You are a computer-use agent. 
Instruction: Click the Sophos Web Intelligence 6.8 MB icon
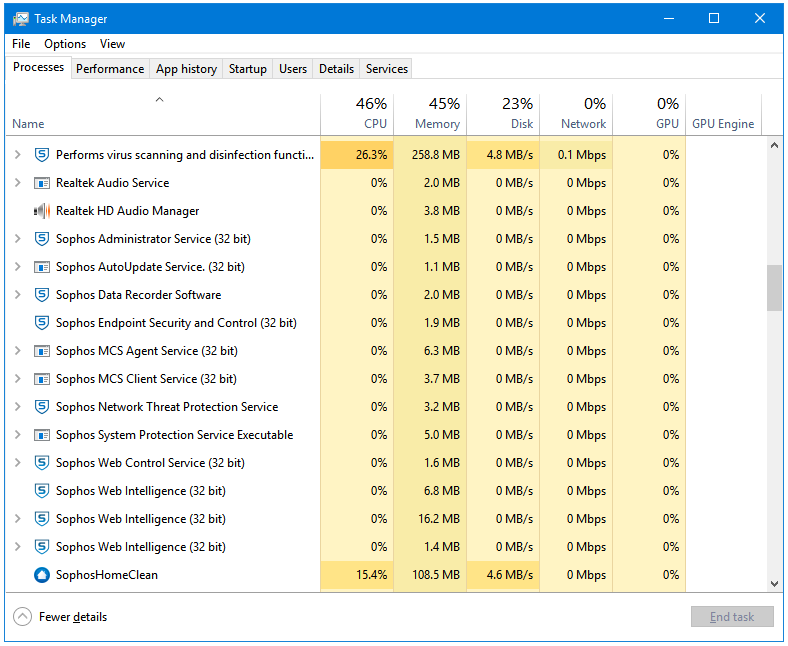[42, 491]
